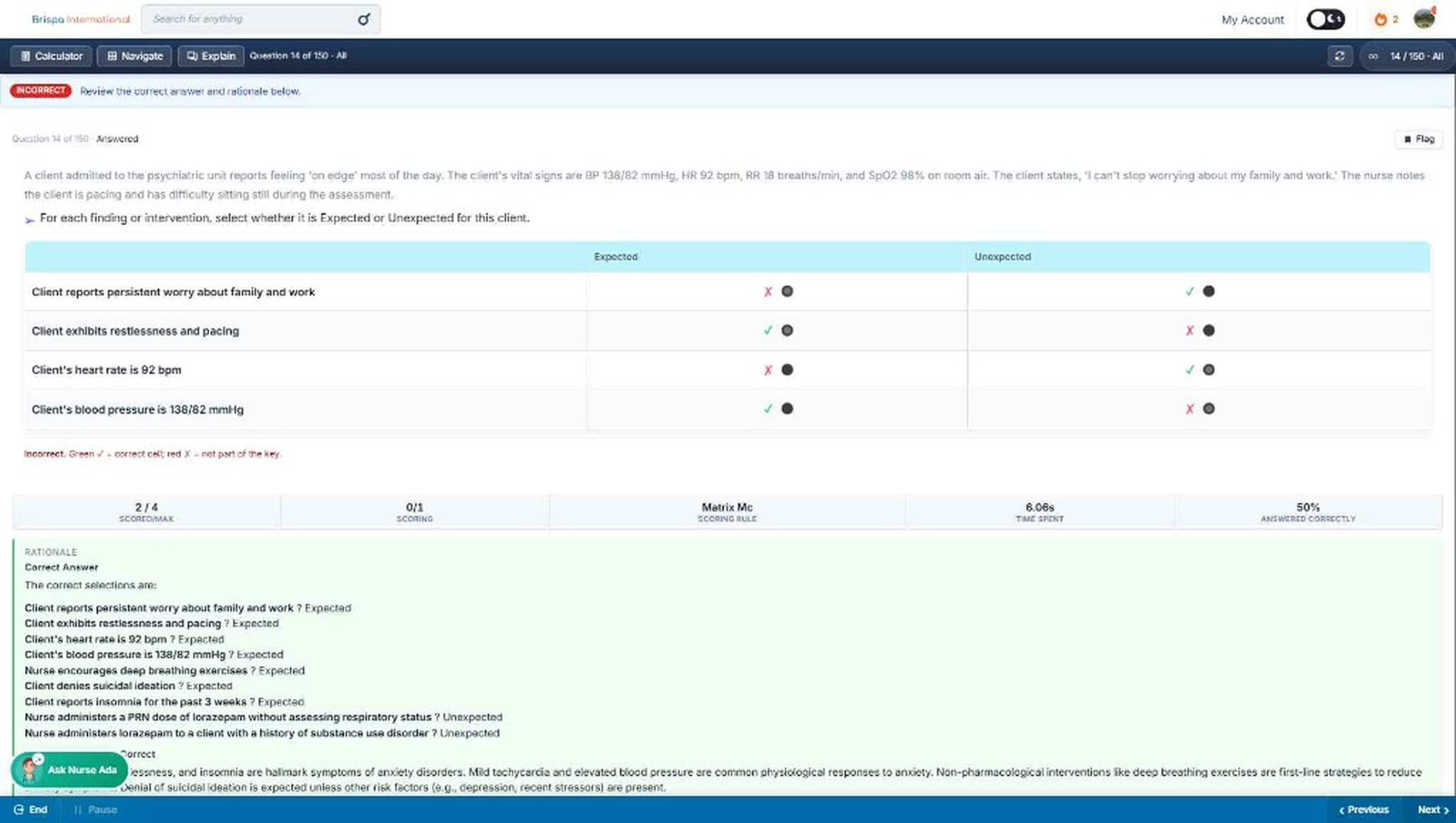This screenshot has height=823, width=1456.
Task: Click the flame streak icon
Action: 1381,19
